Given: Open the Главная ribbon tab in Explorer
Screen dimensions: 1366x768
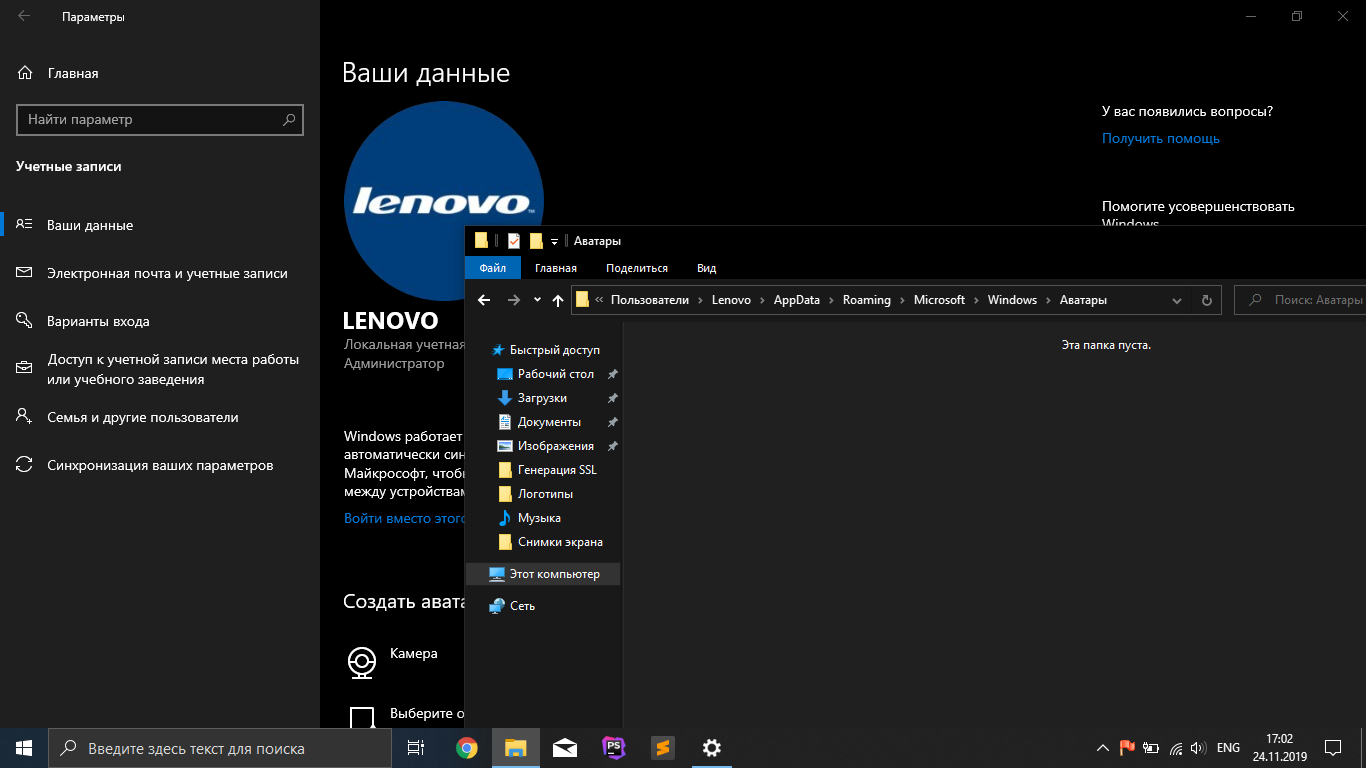Looking at the screenshot, I should click(x=555, y=268).
